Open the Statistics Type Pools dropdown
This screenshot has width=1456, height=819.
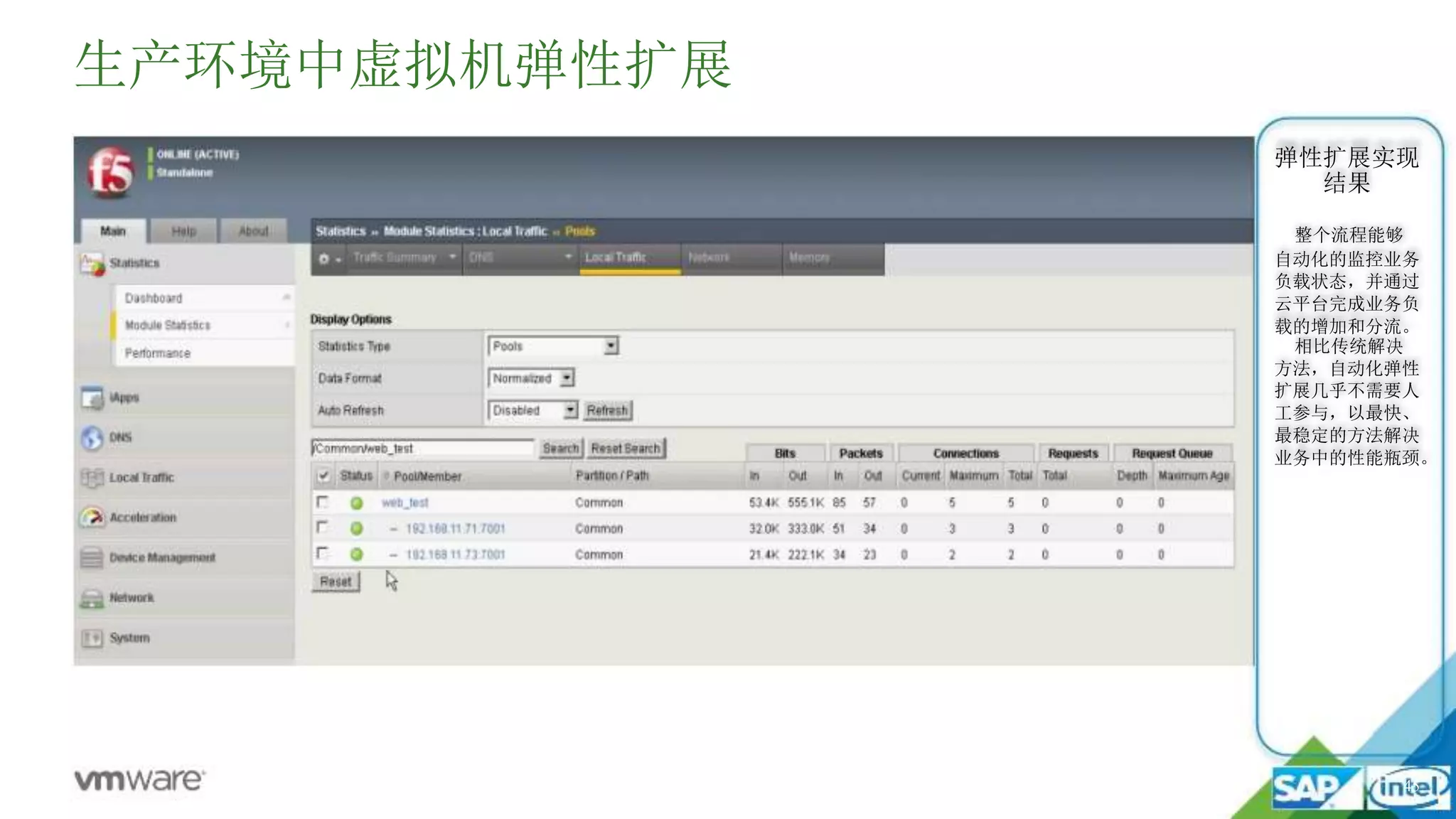click(553, 346)
